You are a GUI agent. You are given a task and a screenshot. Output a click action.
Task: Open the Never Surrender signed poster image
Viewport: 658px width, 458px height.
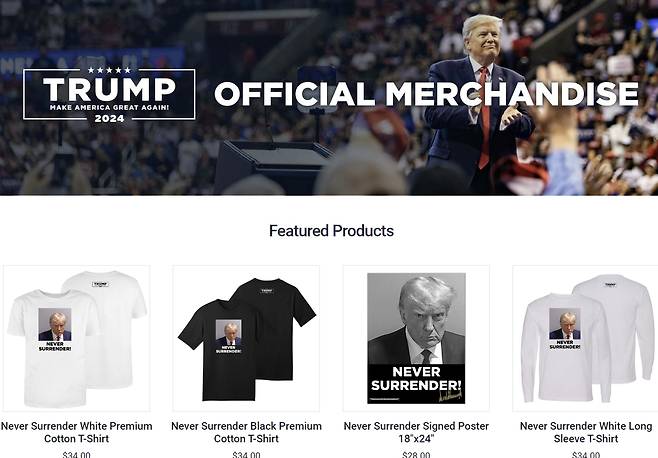pos(416,338)
